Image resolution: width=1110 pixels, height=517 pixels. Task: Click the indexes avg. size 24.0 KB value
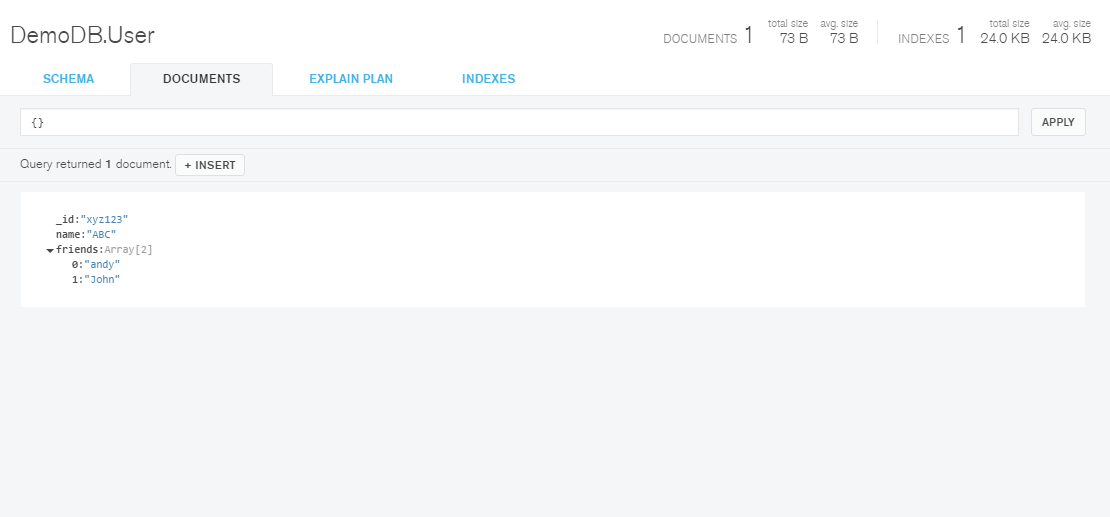1066,38
